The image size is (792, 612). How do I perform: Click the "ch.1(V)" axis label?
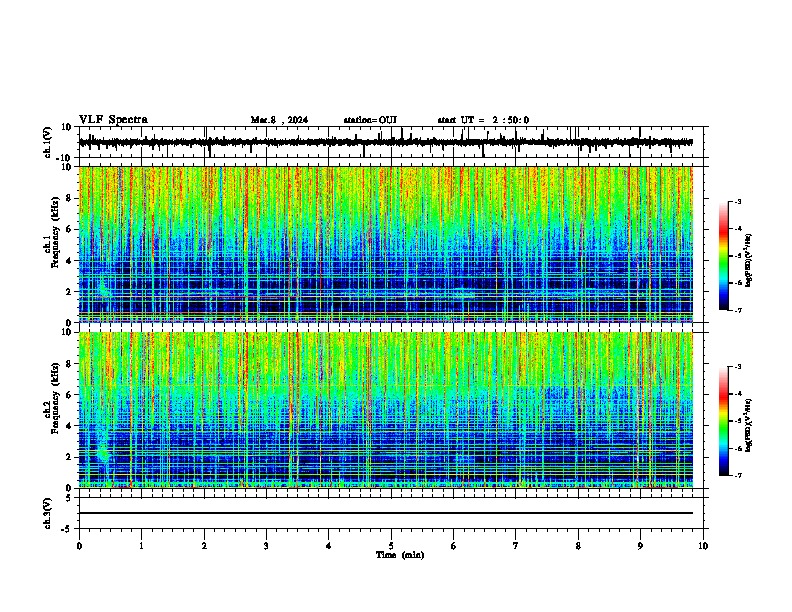click(48, 142)
